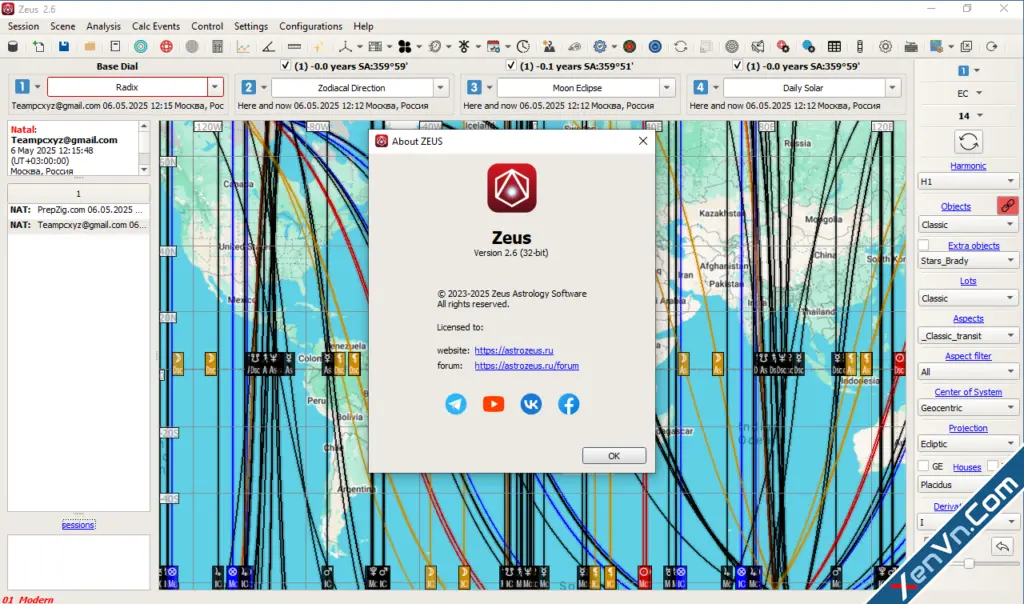Click the keyboard toolbar icon
Image resolution: width=1024 pixels, height=604 pixels.
click(x=911, y=46)
